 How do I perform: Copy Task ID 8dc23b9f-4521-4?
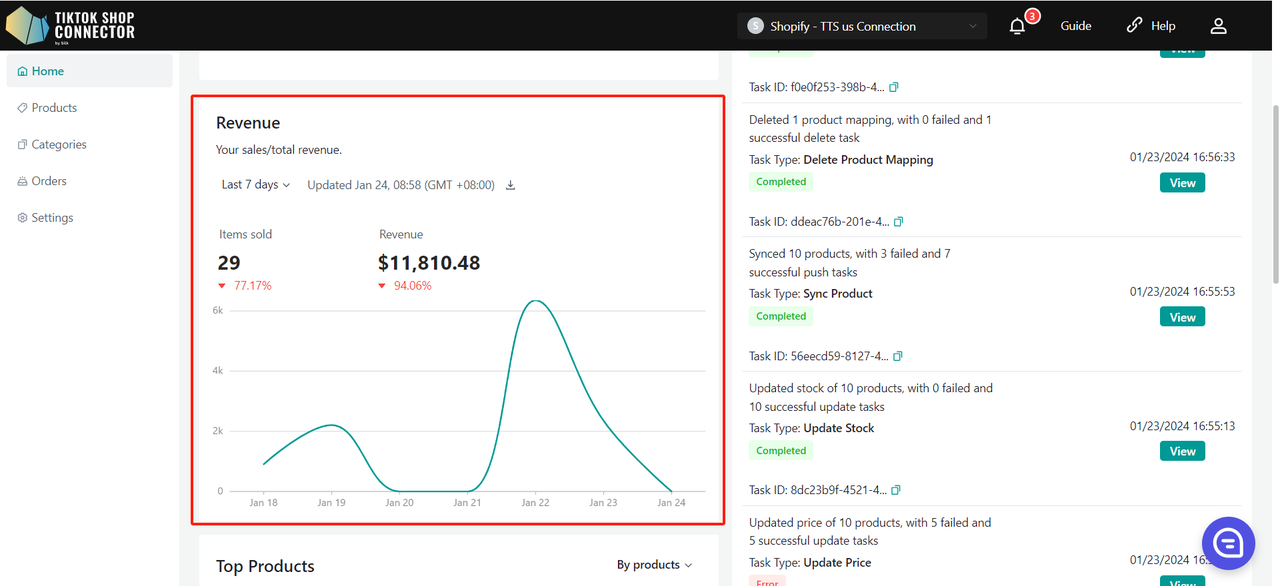coord(896,490)
